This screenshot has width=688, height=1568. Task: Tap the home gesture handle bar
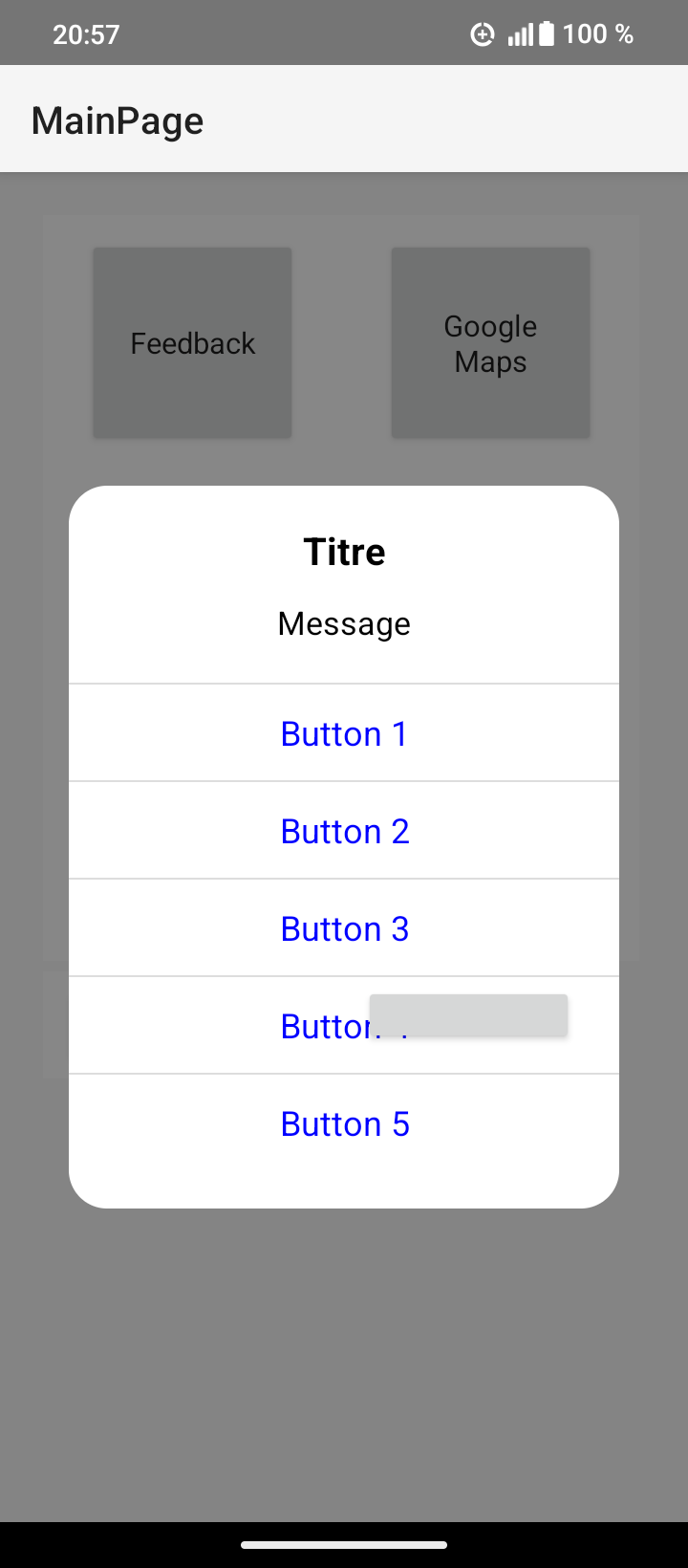[344, 1544]
